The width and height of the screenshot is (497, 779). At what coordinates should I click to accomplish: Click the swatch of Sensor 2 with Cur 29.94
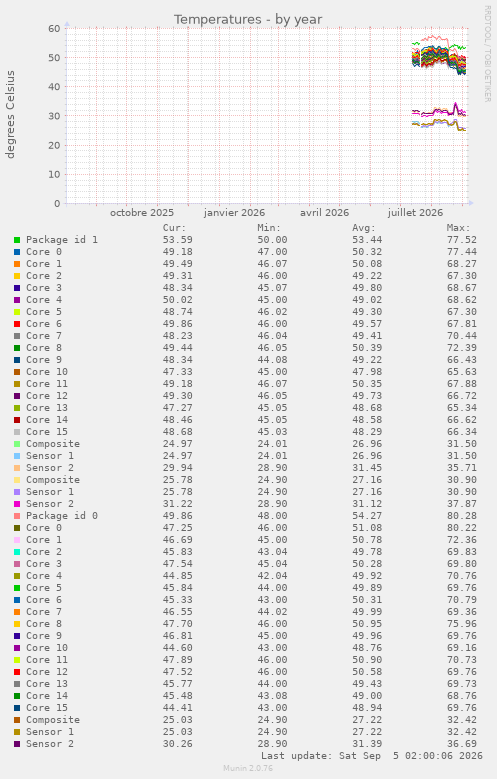pos(17,468)
